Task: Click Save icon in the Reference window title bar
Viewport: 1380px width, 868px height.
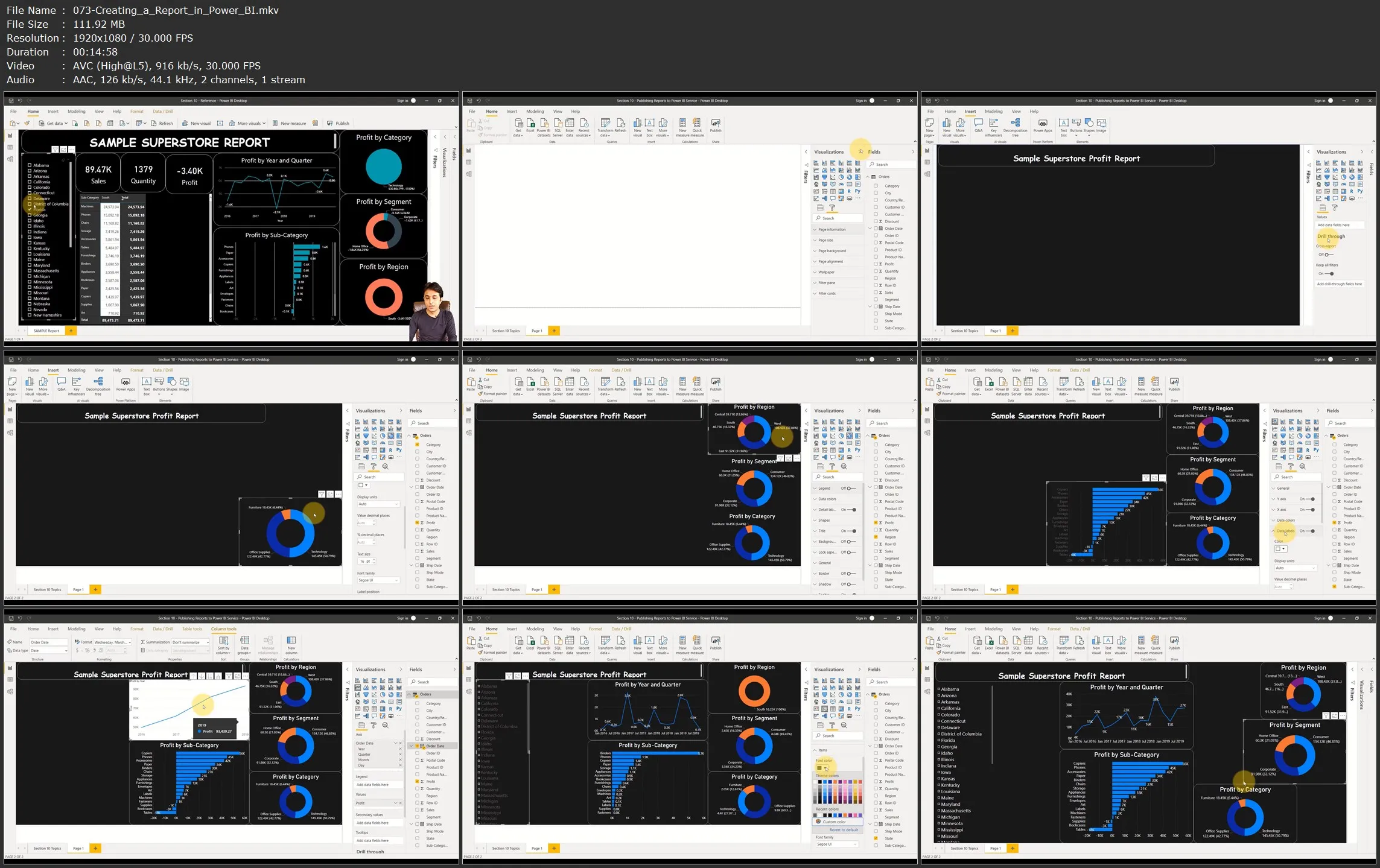Action: point(11,101)
